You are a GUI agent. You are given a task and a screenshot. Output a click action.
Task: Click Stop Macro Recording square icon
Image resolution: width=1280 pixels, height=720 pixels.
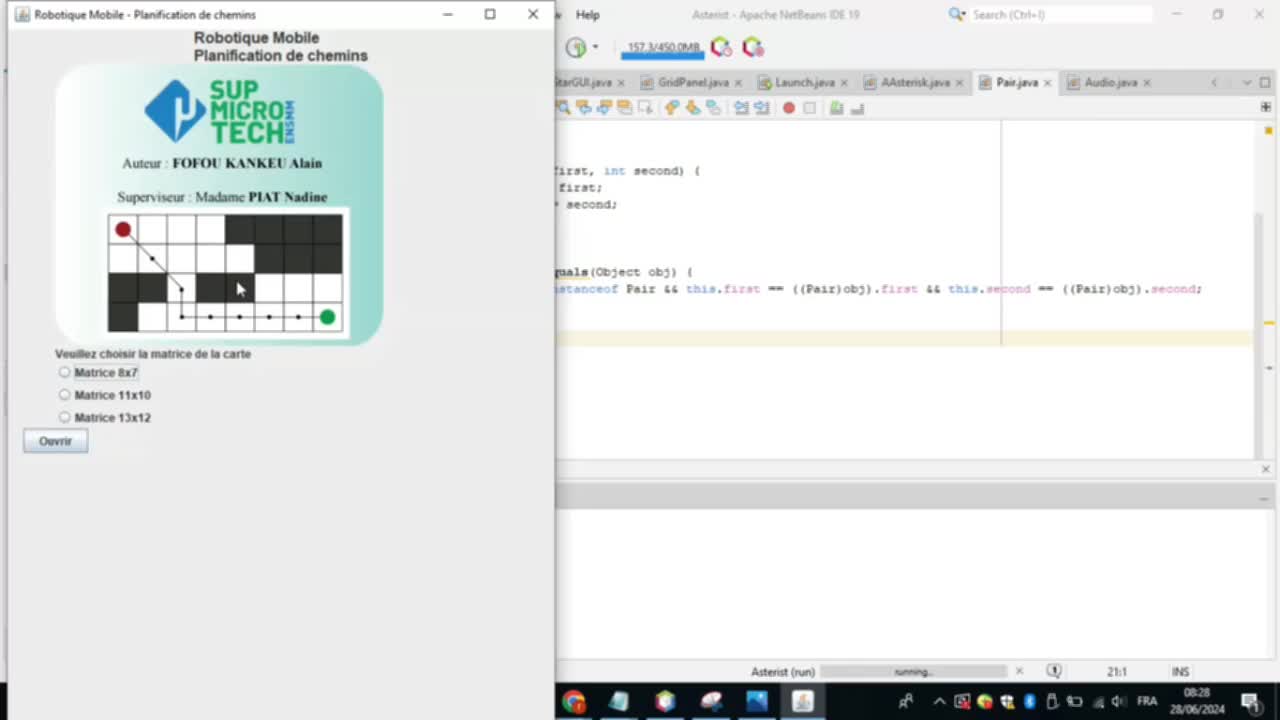click(810, 108)
